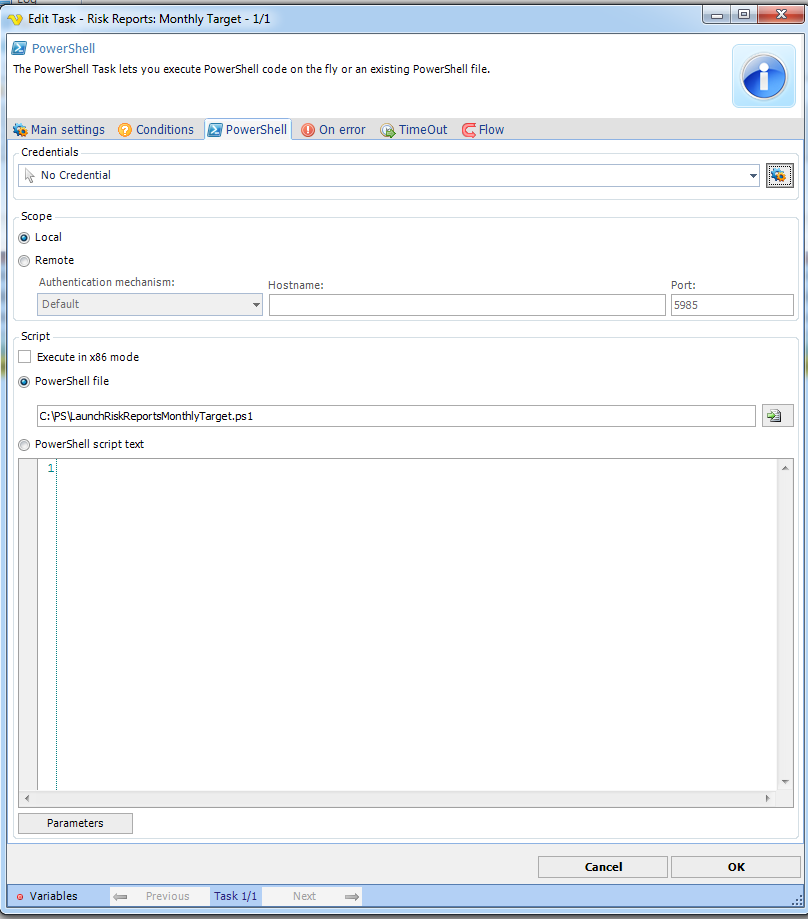This screenshot has height=919, width=808.
Task: Open Authentication mechanism Default dropdown
Action: [149, 304]
